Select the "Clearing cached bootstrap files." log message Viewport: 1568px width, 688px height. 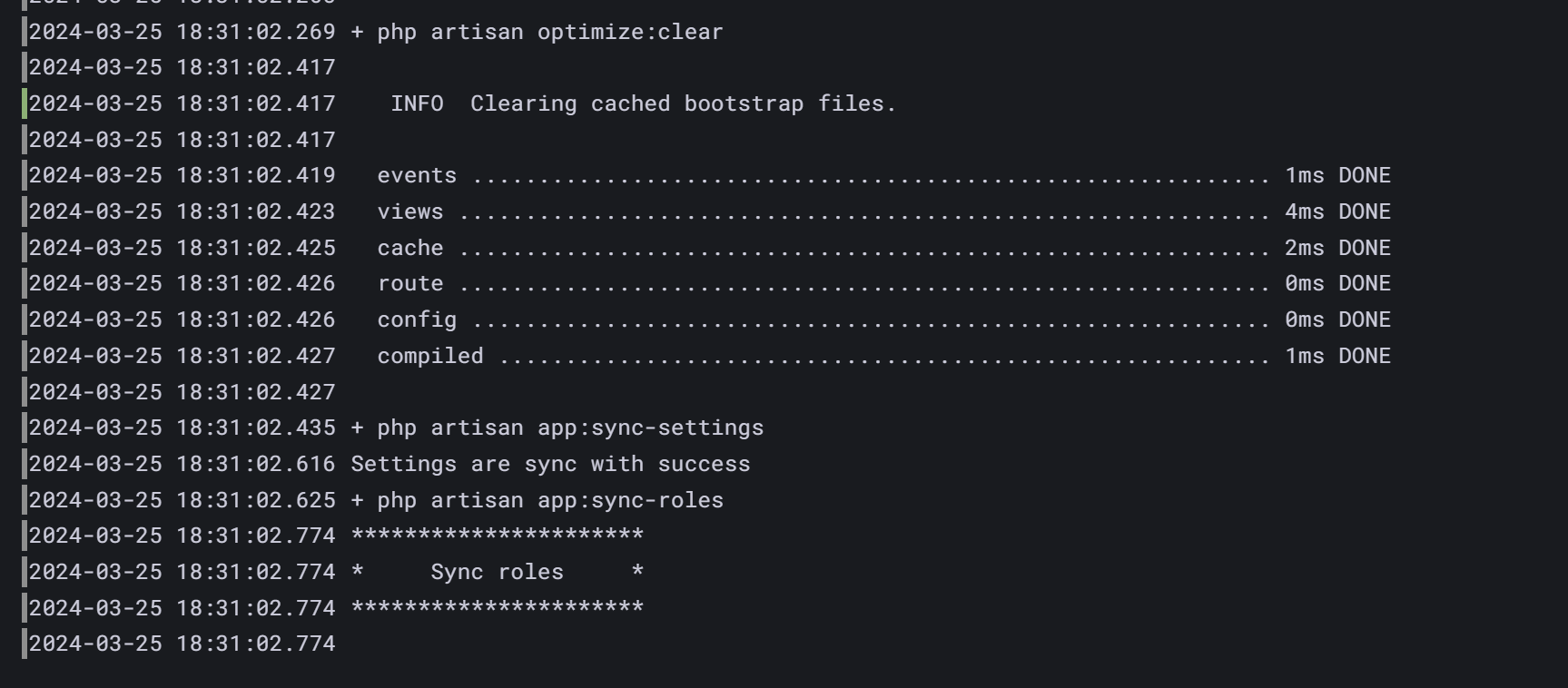coord(683,104)
